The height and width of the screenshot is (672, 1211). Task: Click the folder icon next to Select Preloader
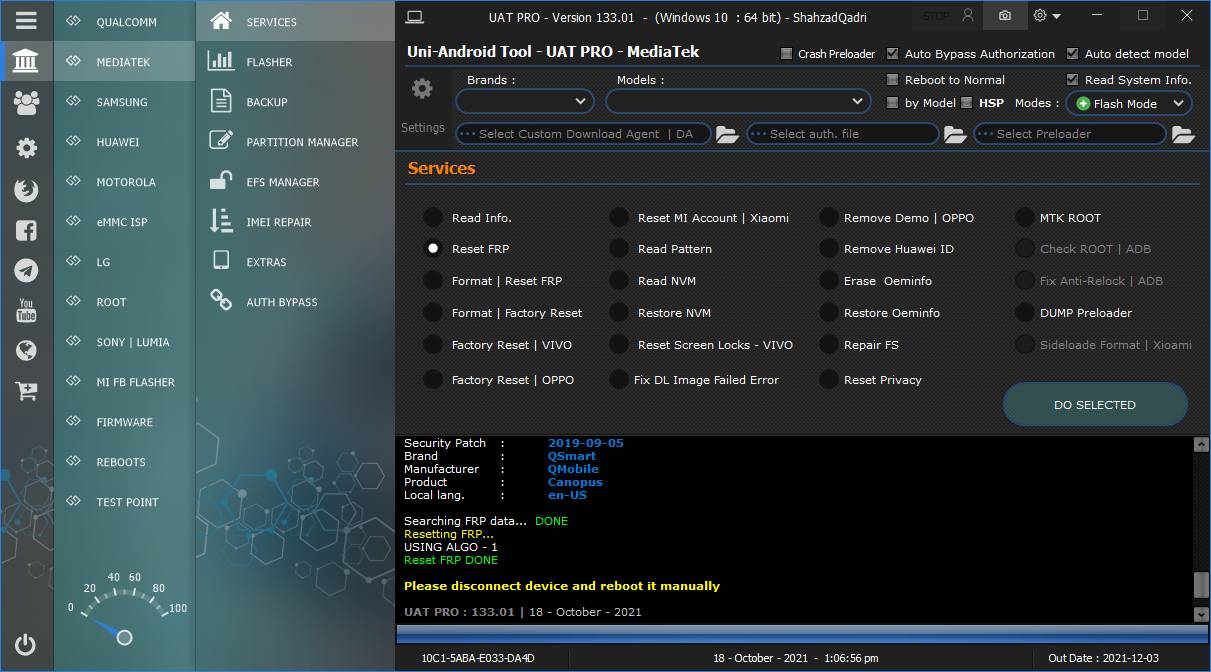click(x=1183, y=134)
